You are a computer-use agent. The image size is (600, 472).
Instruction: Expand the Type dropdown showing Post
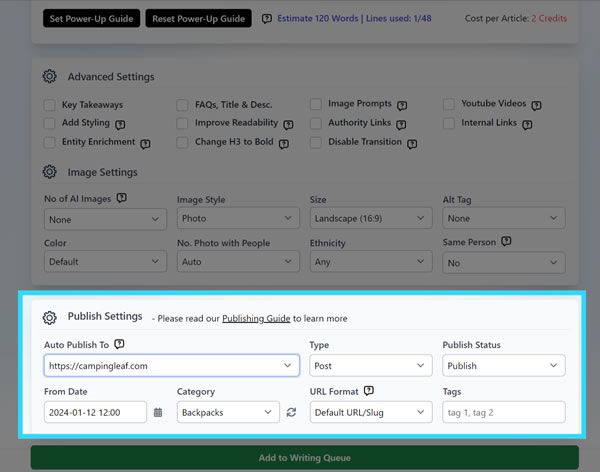pyautogui.click(x=371, y=366)
